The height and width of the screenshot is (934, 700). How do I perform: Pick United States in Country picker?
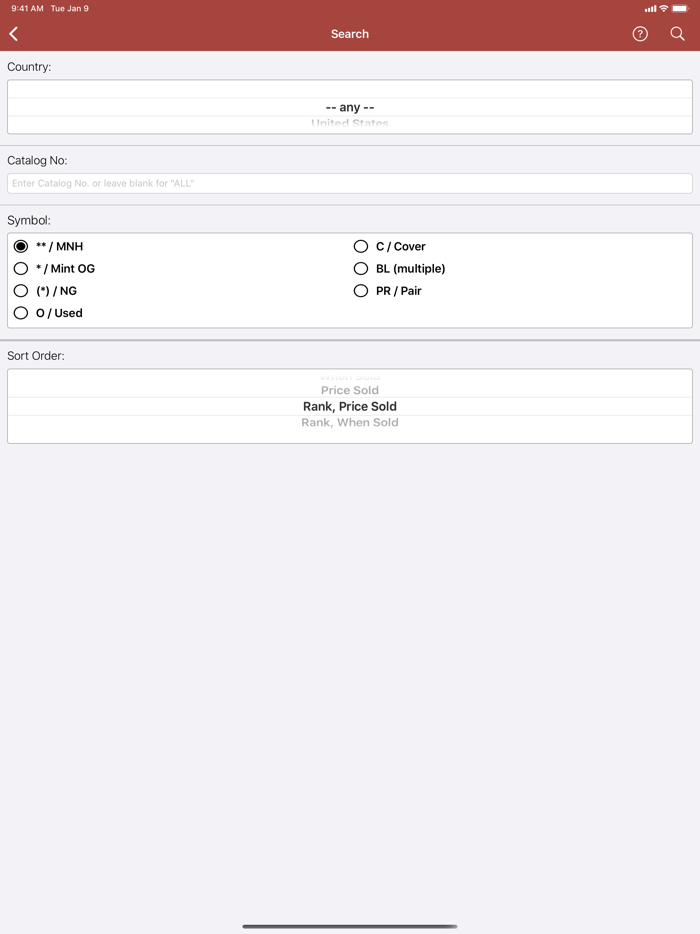(x=350, y=124)
